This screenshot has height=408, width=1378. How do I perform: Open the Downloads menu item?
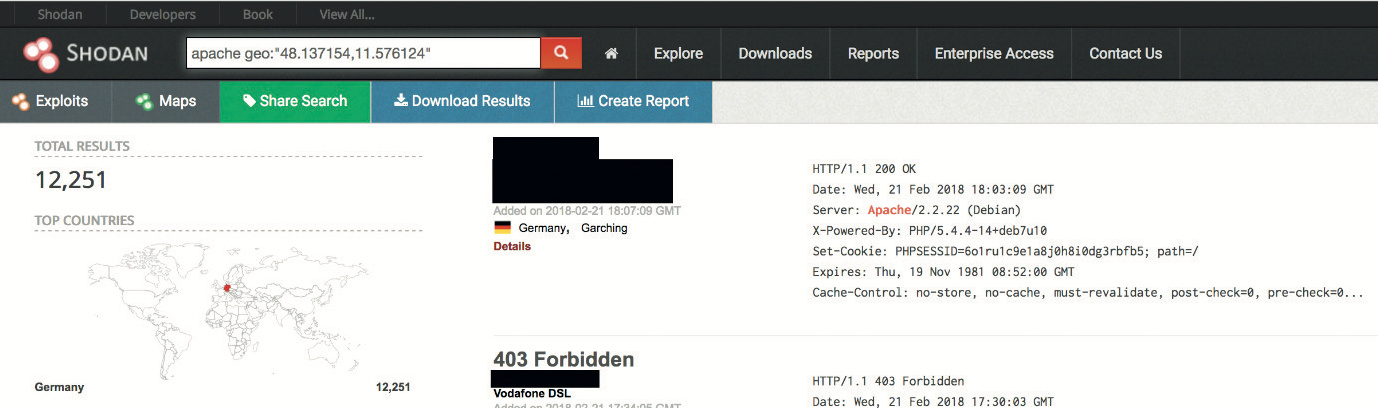pyautogui.click(x=775, y=54)
